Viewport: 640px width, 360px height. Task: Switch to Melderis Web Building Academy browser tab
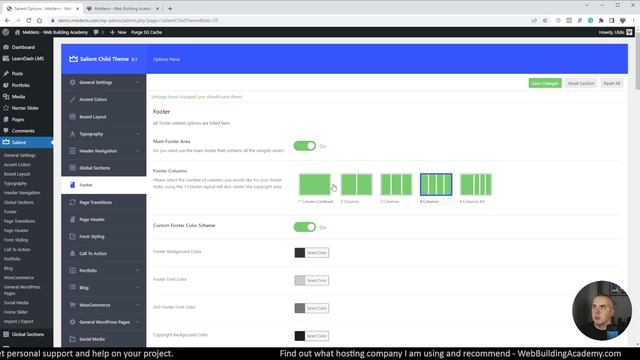click(x=122, y=8)
